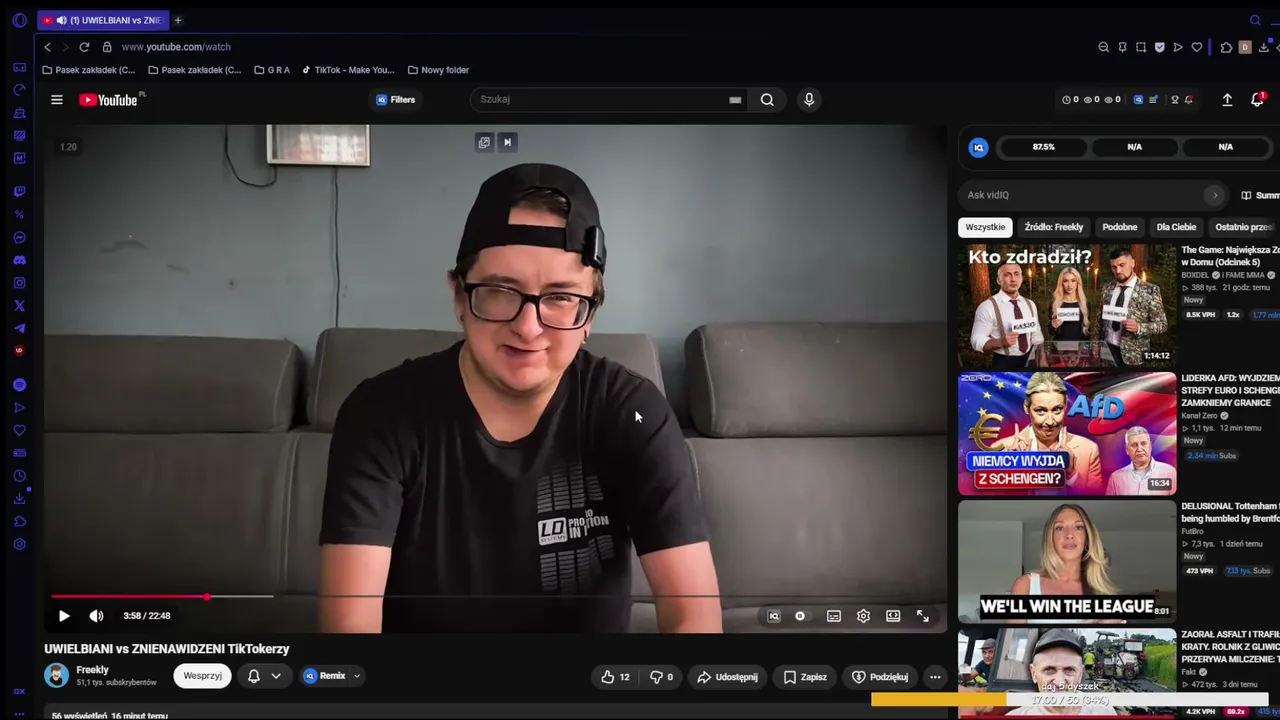Open Freekly channel avatar
Screen dimensions: 1280x720
pyautogui.click(x=57, y=676)
